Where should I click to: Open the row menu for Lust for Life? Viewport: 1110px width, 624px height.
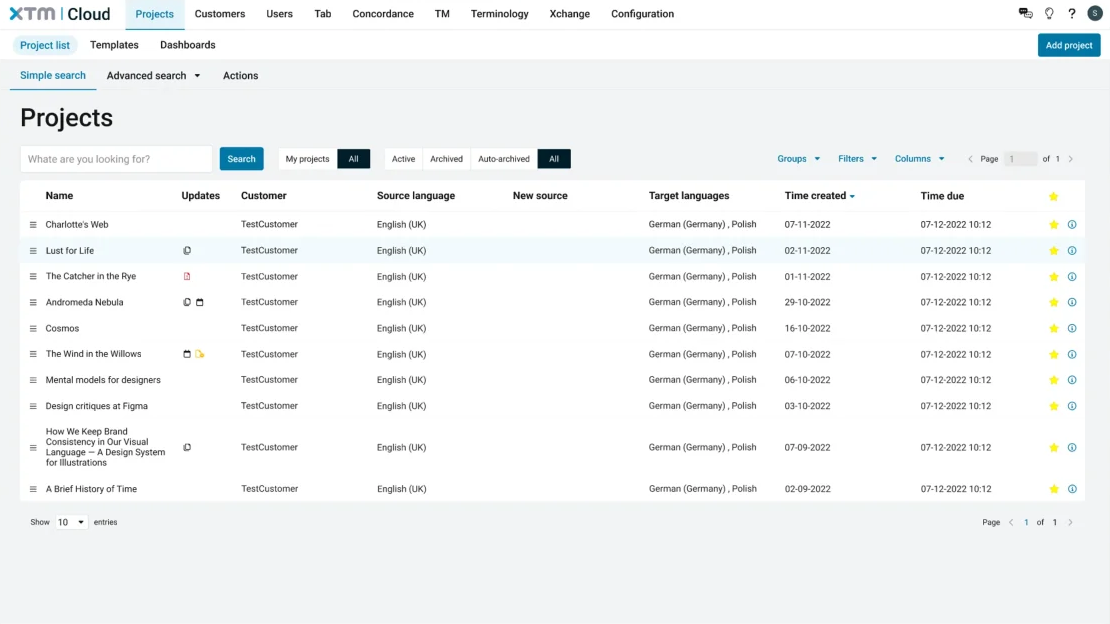point(33,251)
